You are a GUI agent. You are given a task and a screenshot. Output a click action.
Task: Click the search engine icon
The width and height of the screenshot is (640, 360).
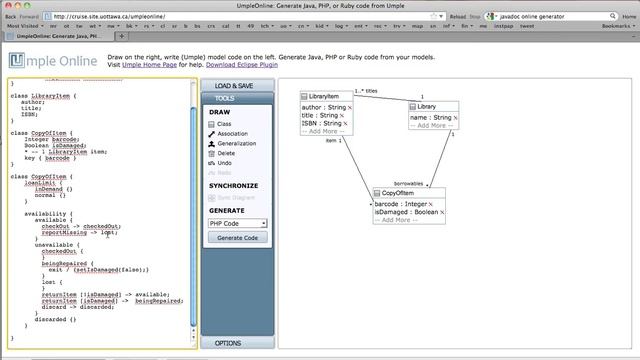491,16
